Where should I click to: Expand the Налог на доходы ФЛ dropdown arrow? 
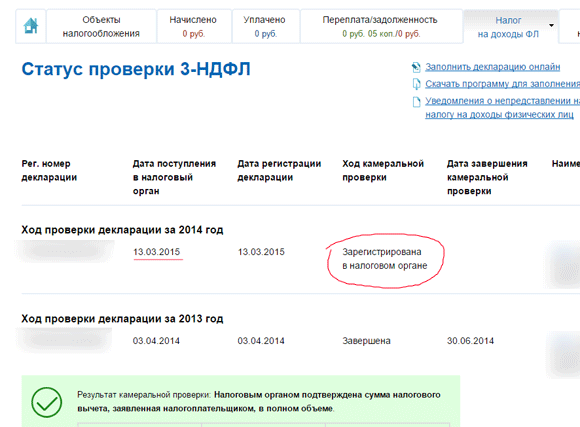[x=551, y=26]
